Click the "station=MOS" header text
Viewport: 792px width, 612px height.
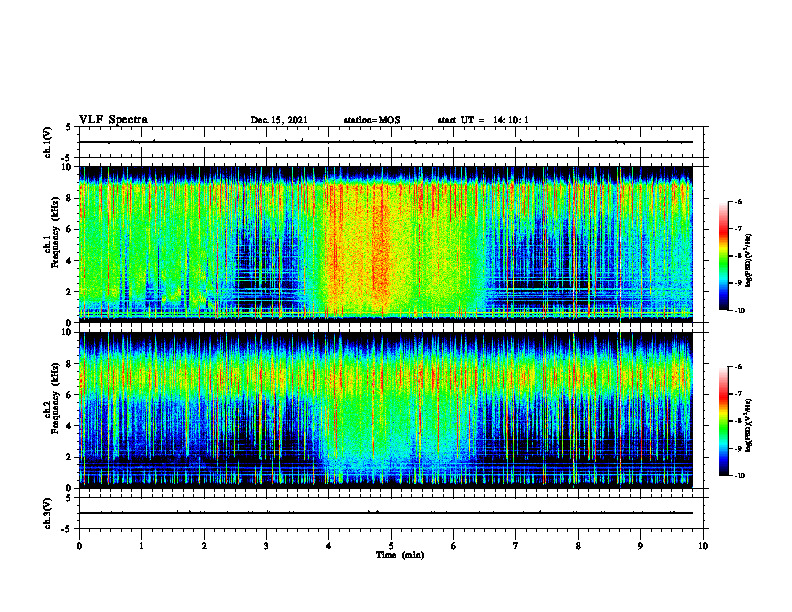coord(372,120)
